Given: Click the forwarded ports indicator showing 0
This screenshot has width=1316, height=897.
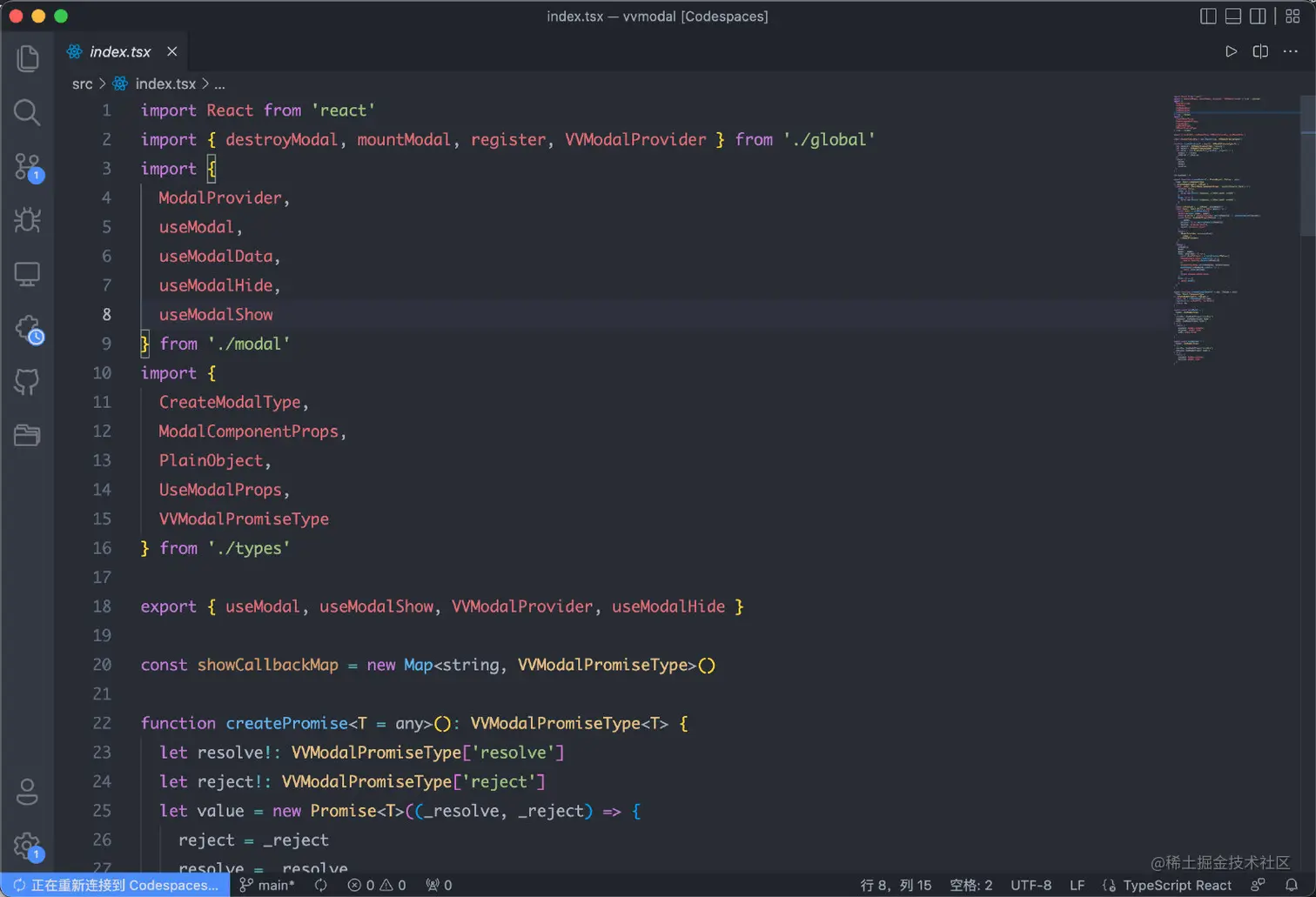Looking at the screenshot, I should [439, 885].
